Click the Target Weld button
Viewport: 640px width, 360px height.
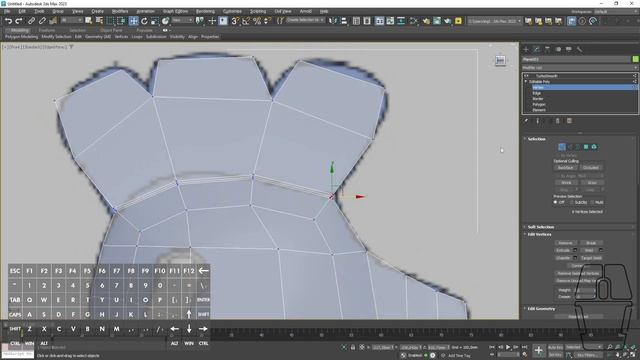point(591,258)
